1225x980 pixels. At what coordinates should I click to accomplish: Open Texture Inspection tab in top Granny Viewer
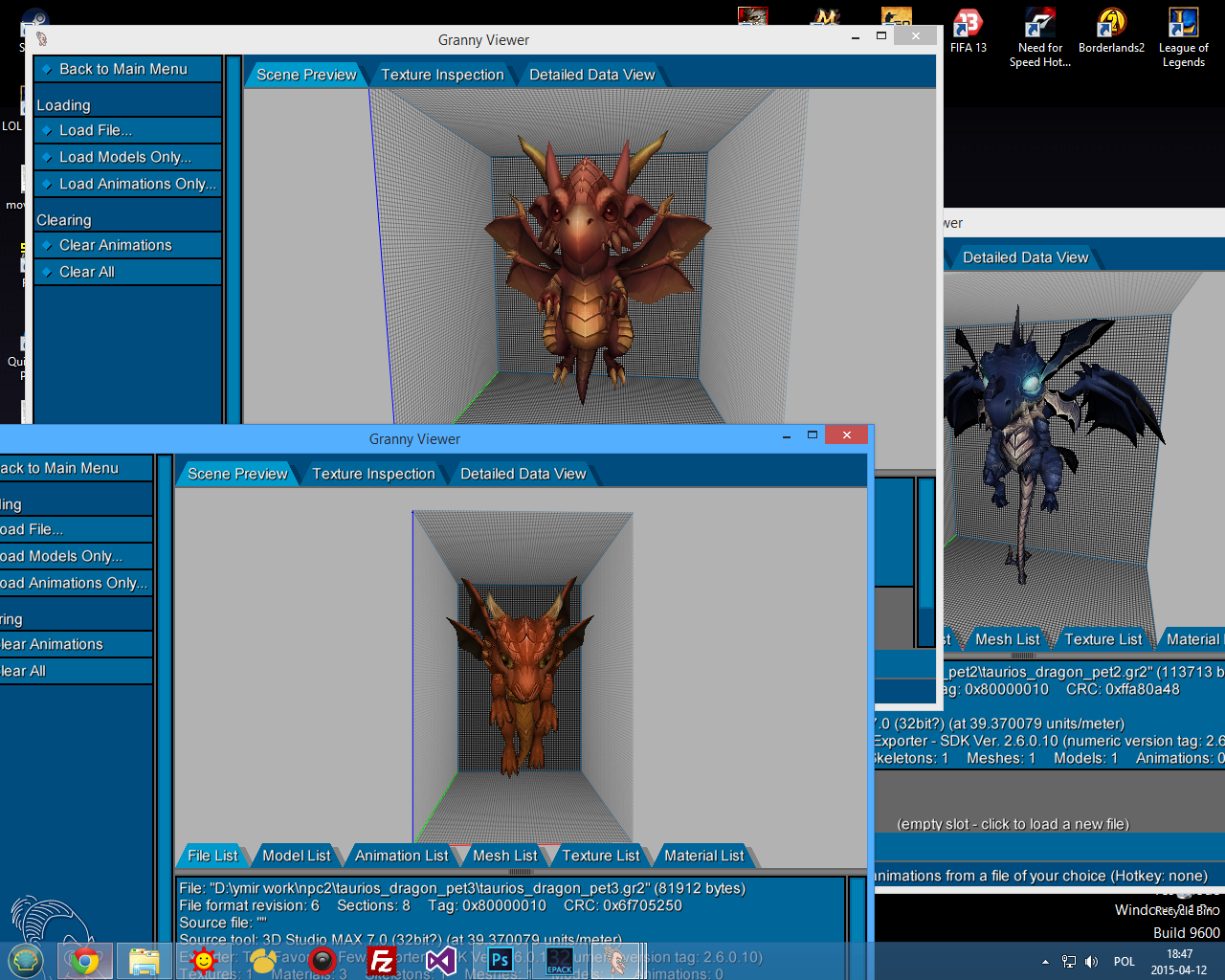click(442, 75)
